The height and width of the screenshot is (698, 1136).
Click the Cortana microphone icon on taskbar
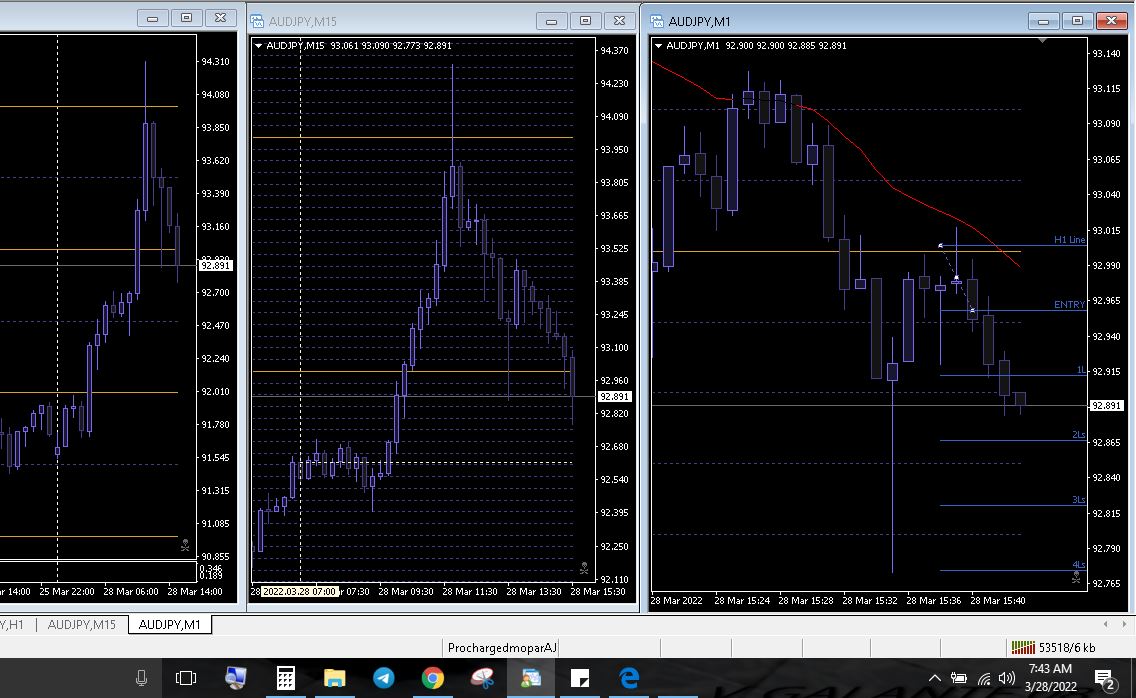[141, 678]
